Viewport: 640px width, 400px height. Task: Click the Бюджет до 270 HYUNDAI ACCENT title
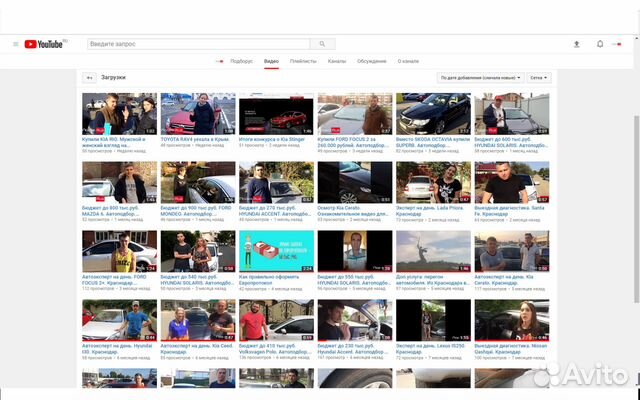tap(275, 211)
